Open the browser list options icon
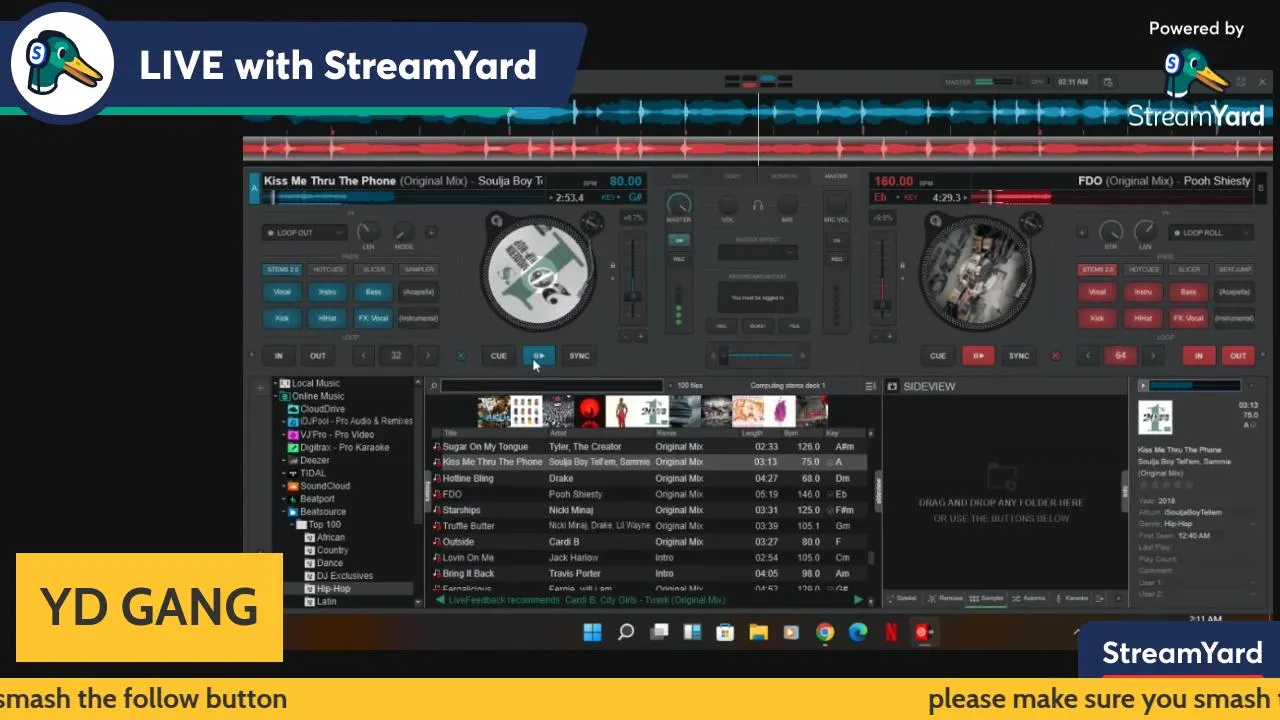This screenshot has width=1280, height=720. (x=870, y=386)
